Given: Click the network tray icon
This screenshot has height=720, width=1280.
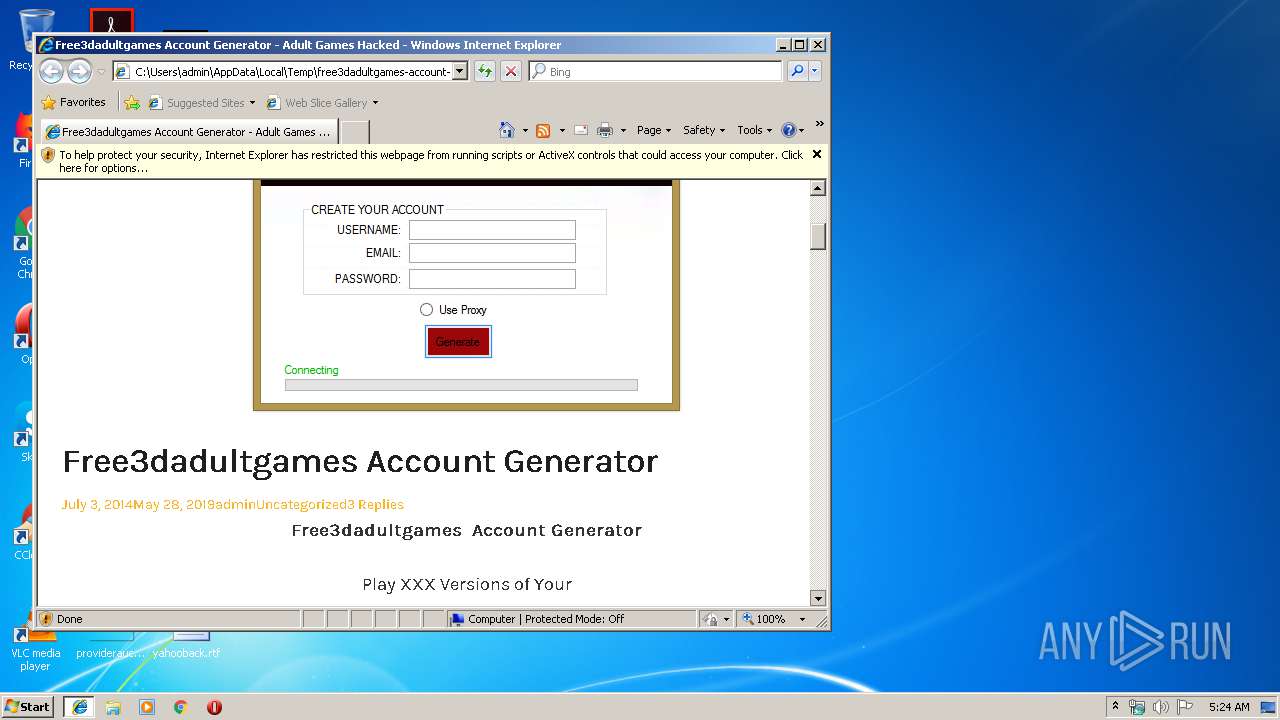Looking at the screenshot, I should [1137, 707].
